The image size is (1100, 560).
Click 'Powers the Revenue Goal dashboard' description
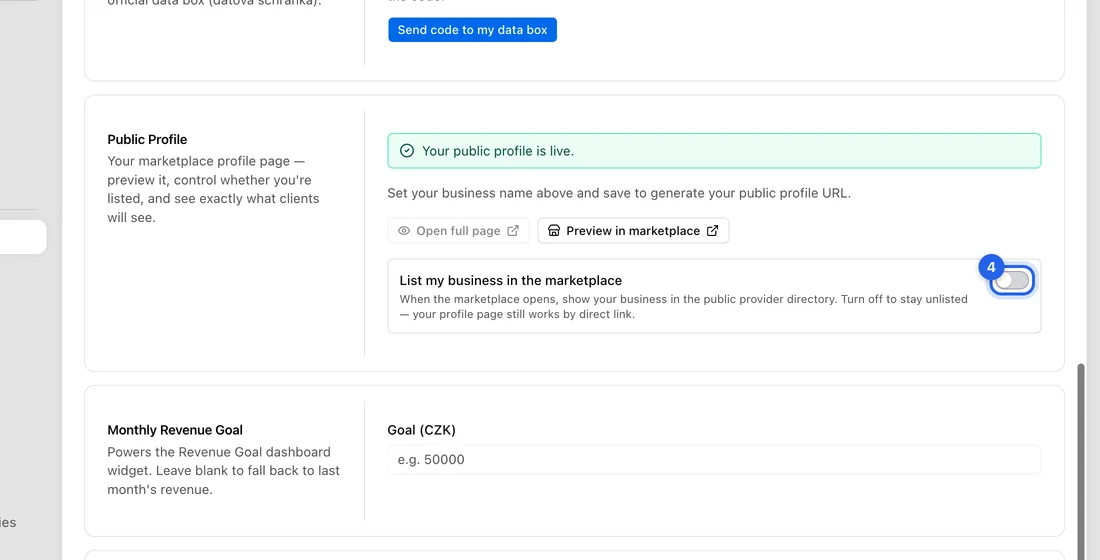(x=224, y=471)
